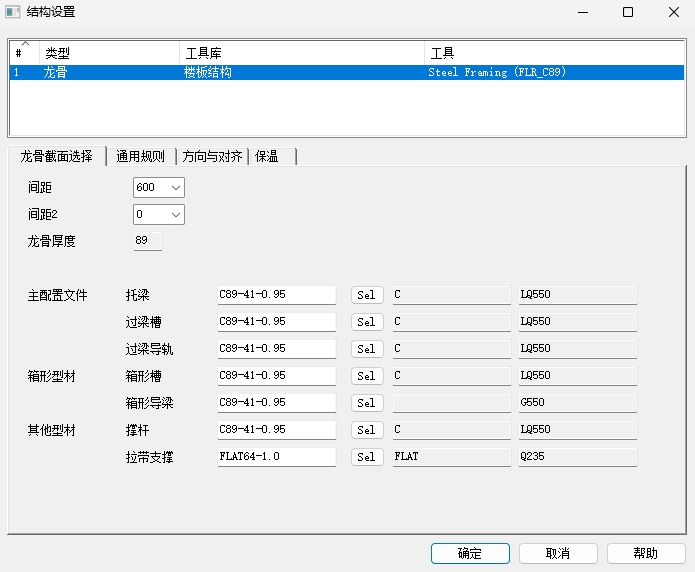Click the empty type field in 箱形导梁 row
Viewport: 695px width, 572px height.
(452, 403)
